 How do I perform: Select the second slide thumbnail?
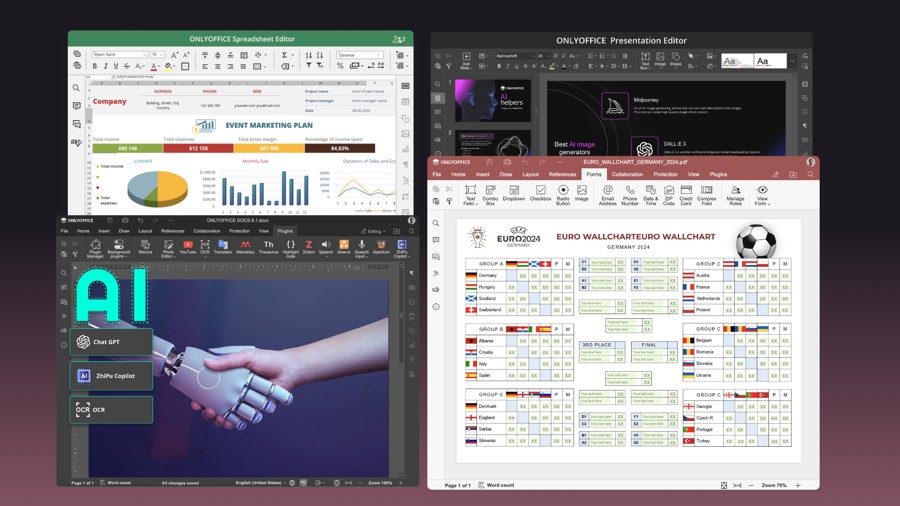(492, 143)
